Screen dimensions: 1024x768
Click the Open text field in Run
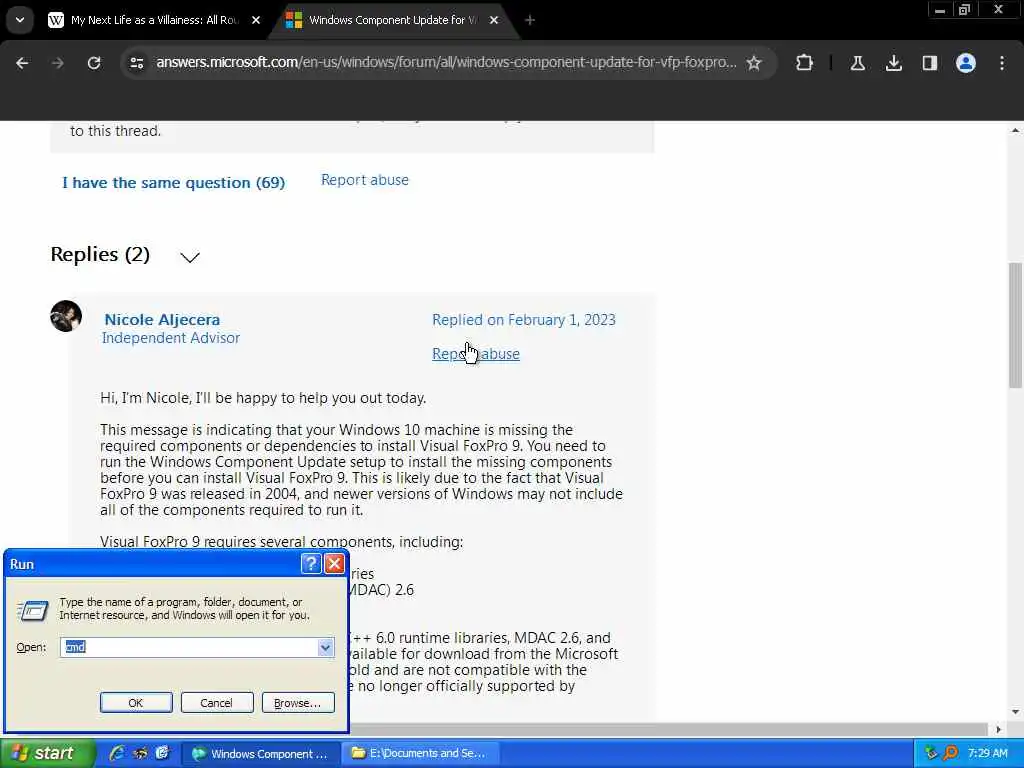(189, 647)
